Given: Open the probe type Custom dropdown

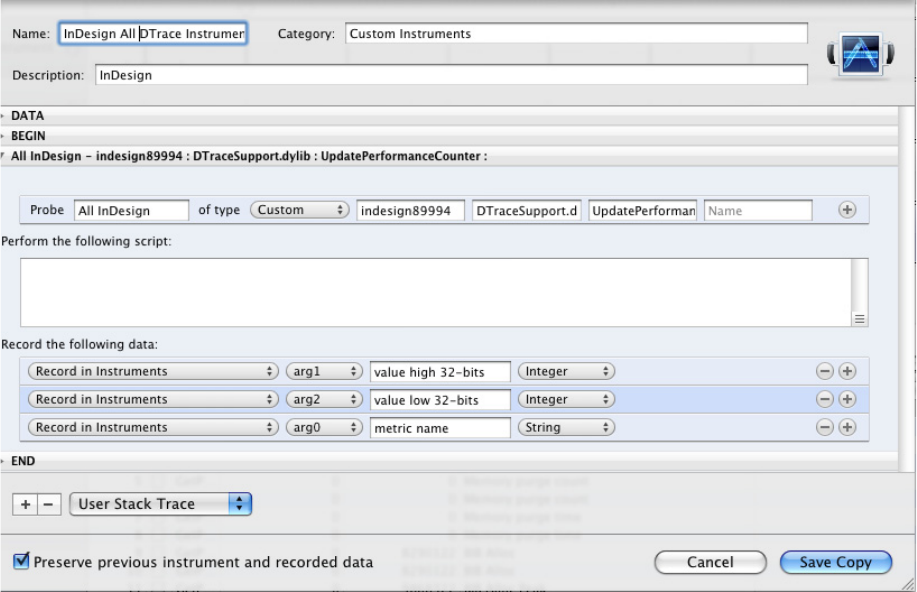Looking at the screenshot, I should click(299, 210).
